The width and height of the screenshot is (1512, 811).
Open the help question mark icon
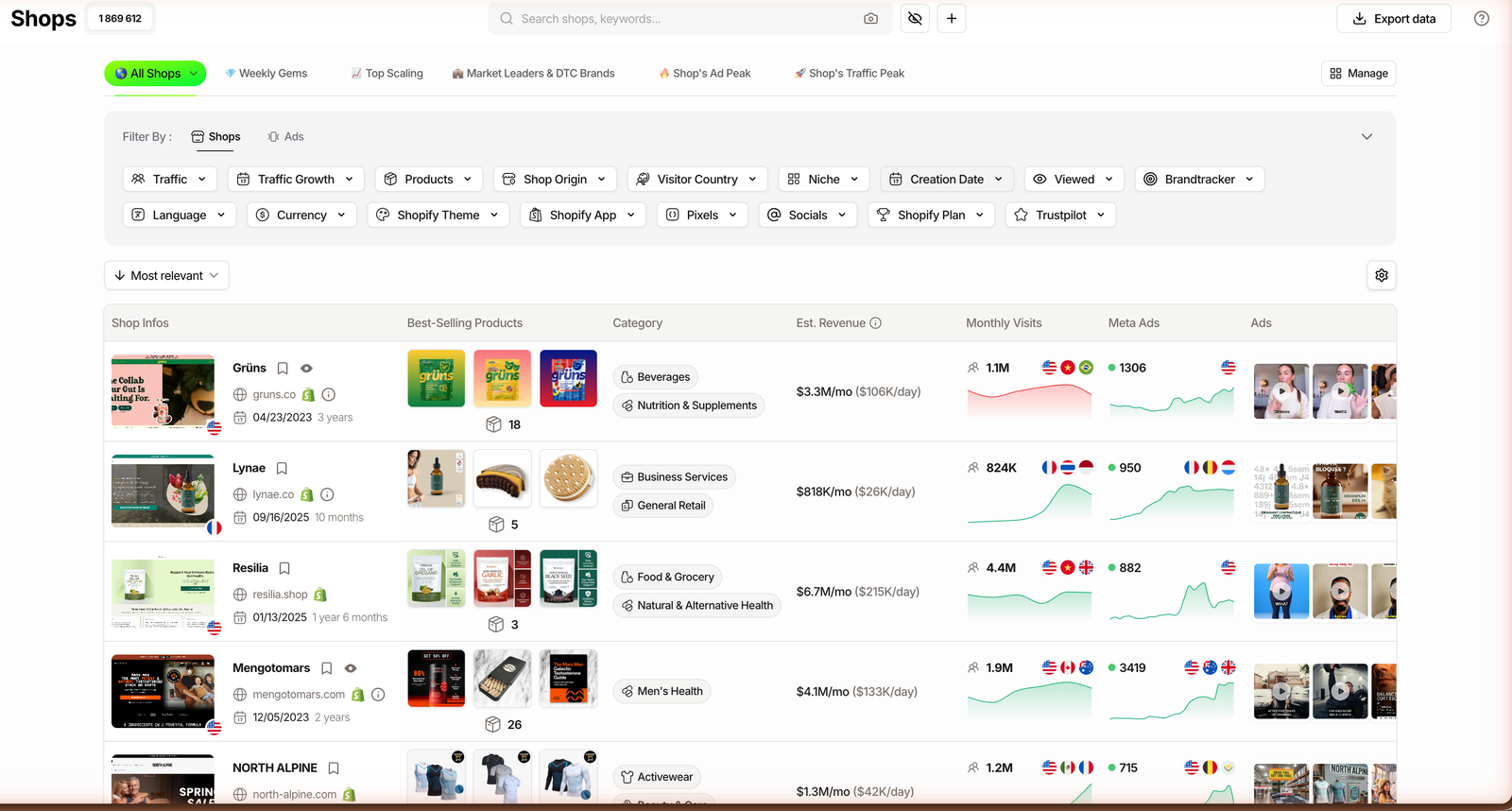coord(1482,19)
